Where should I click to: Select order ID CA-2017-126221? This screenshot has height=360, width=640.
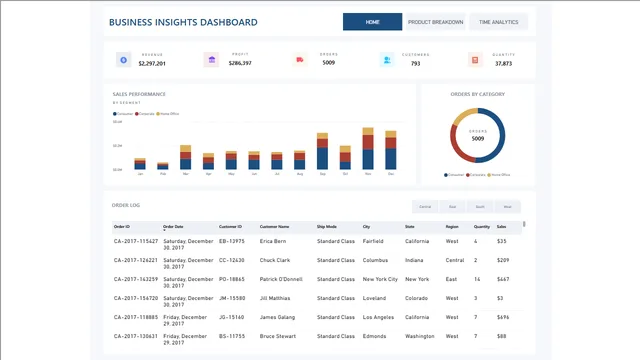point(136,260)
